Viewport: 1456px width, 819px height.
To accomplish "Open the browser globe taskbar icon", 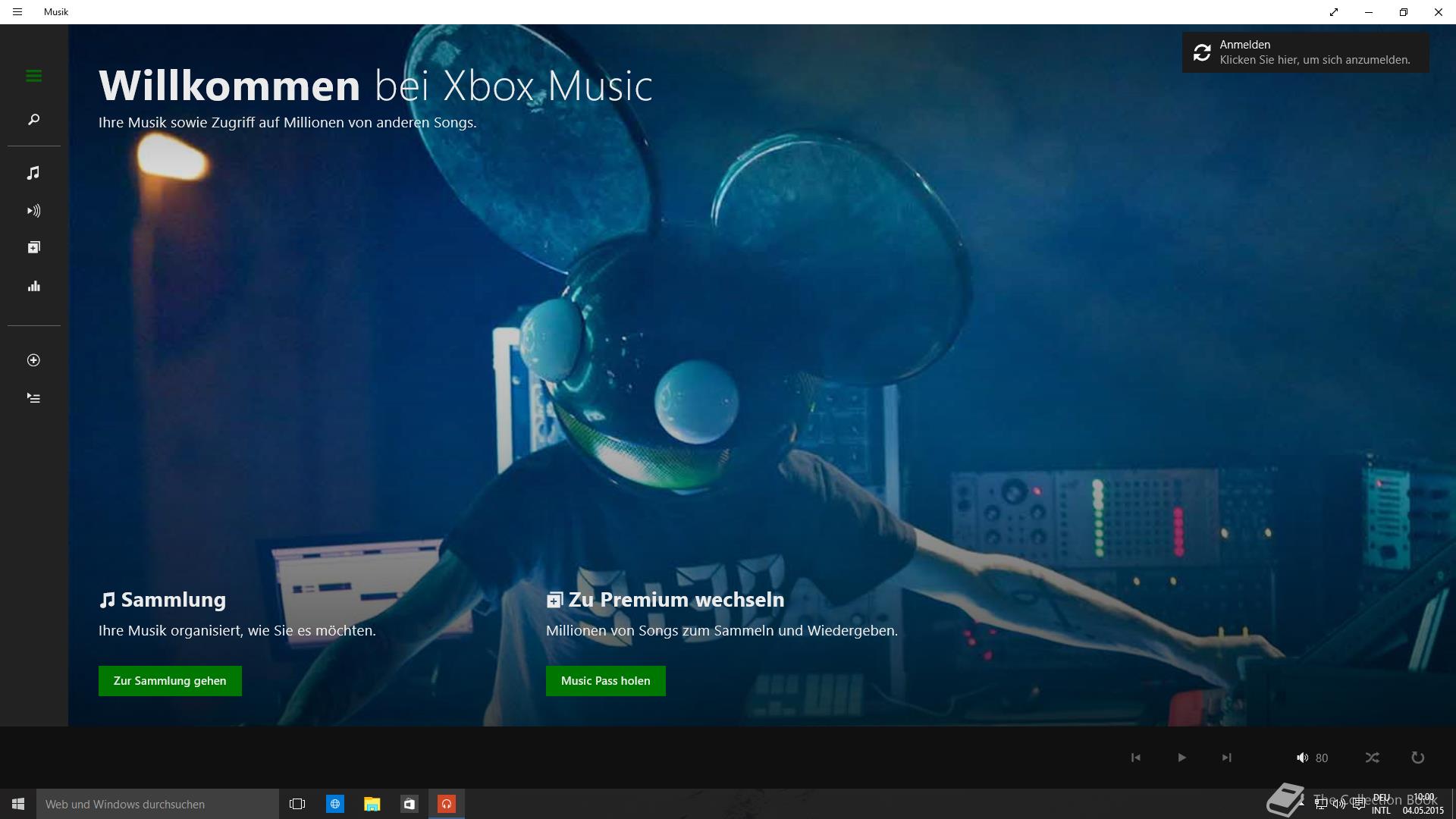I will coord(335,804).
